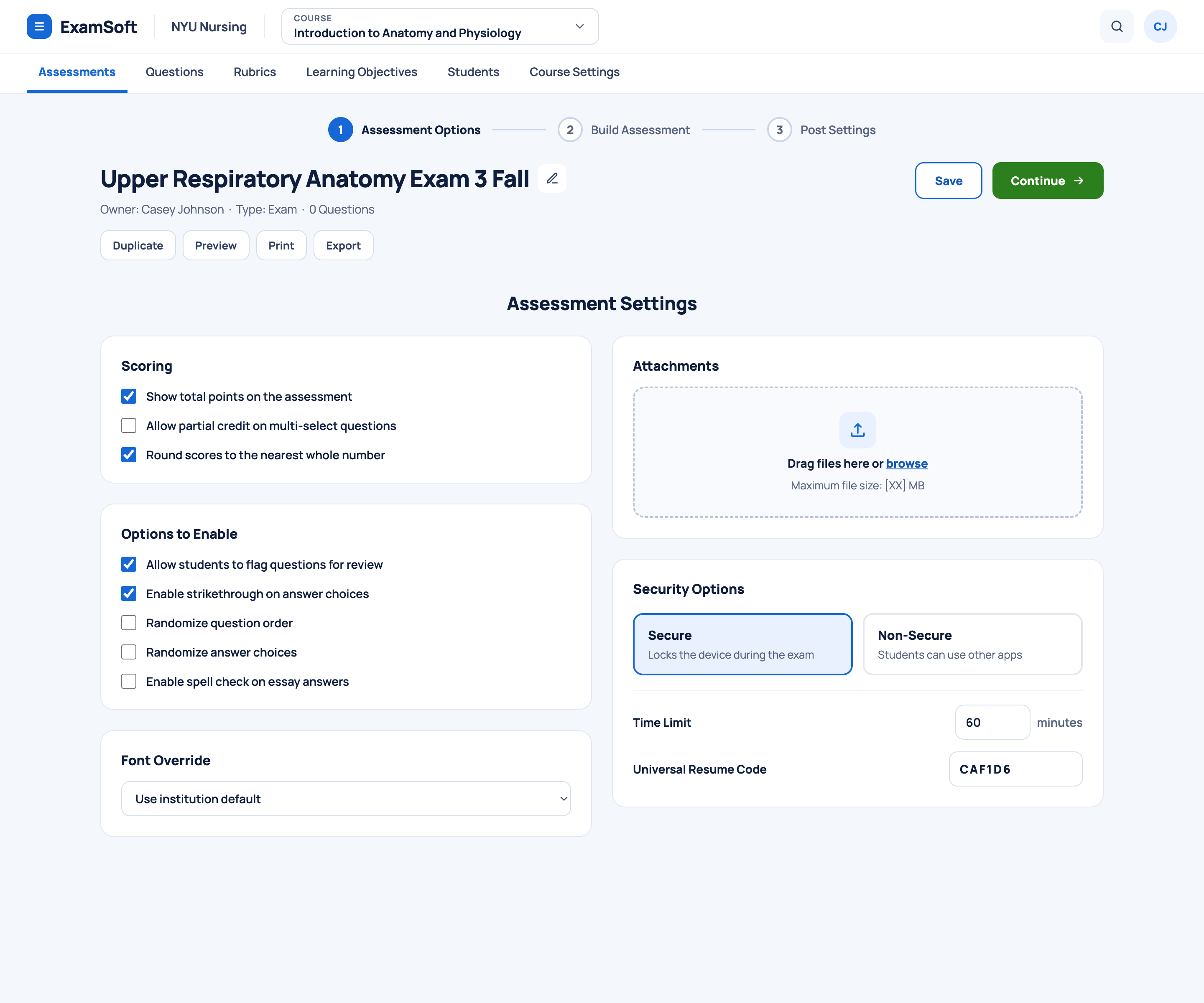Select the Secure security option
This screenshot has width=1204, height=1003.
pyautogui.click(x=742, y=644)
